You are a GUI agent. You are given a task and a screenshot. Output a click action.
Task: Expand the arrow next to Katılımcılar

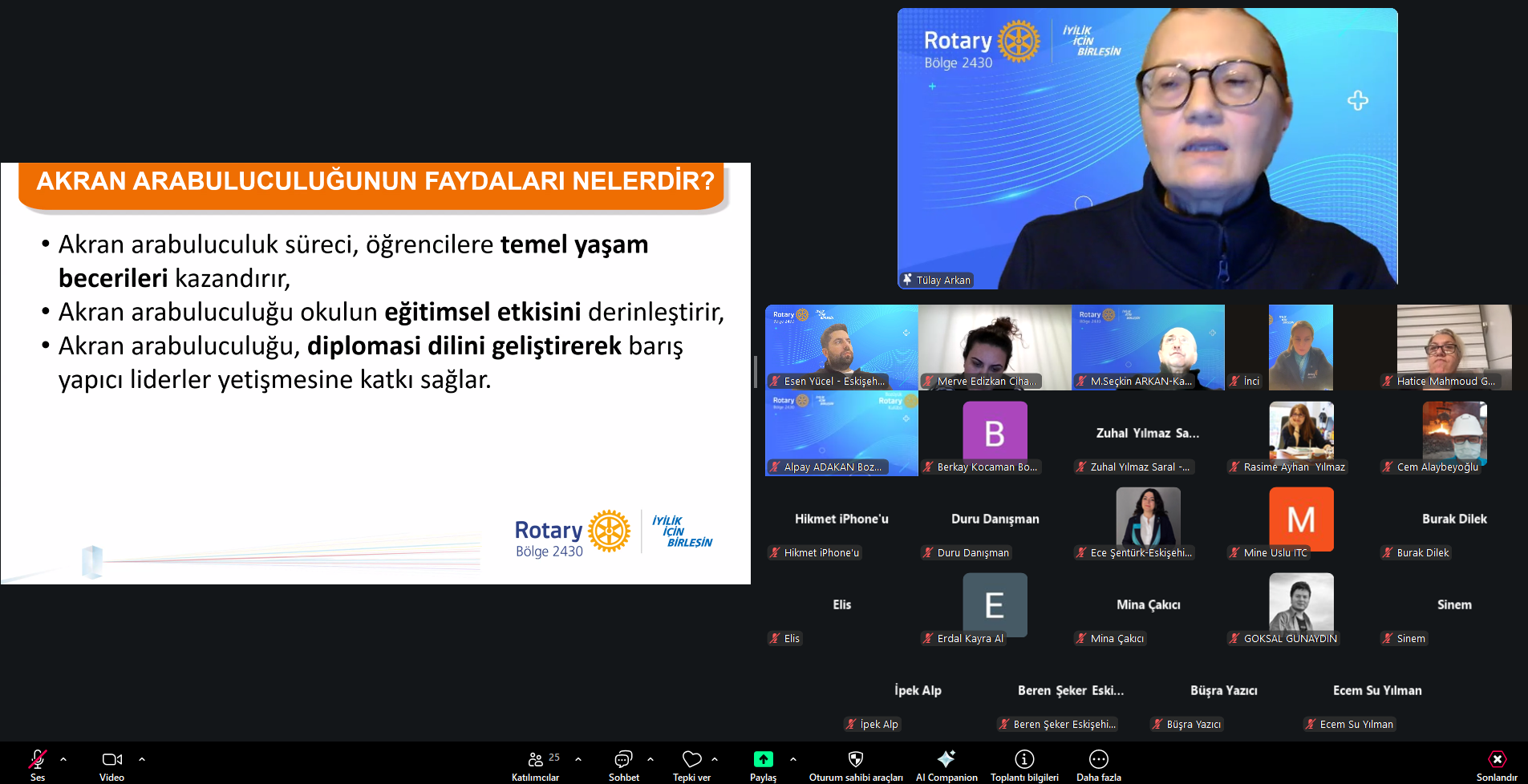[x=578, y=758]
